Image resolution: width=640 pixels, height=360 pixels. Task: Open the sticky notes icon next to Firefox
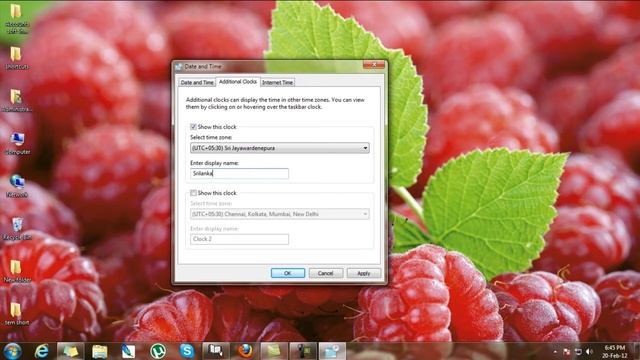pyautogui.click(x=274, y=351)
